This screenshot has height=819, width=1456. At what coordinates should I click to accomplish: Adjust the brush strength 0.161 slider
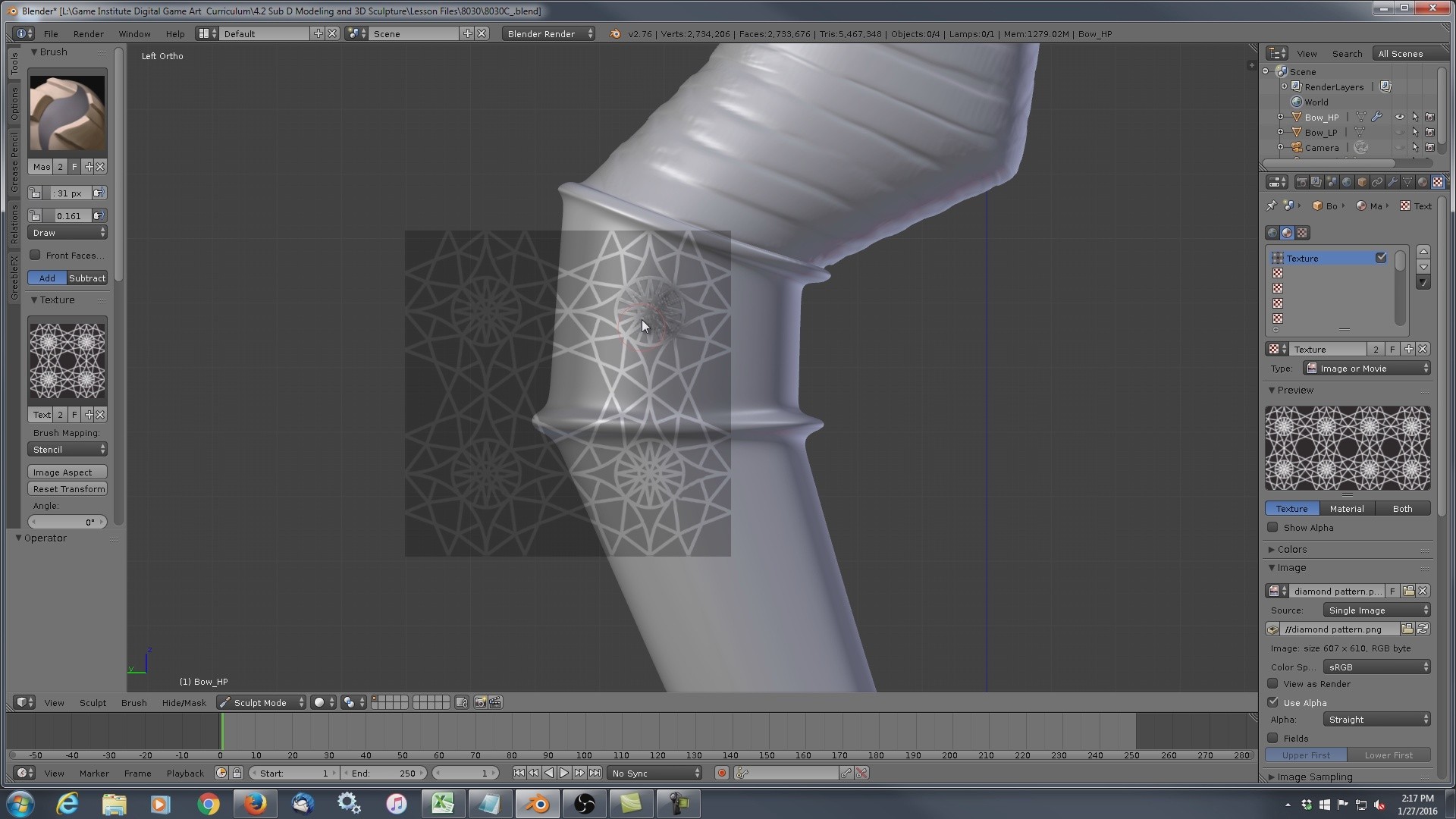[67, 216]
